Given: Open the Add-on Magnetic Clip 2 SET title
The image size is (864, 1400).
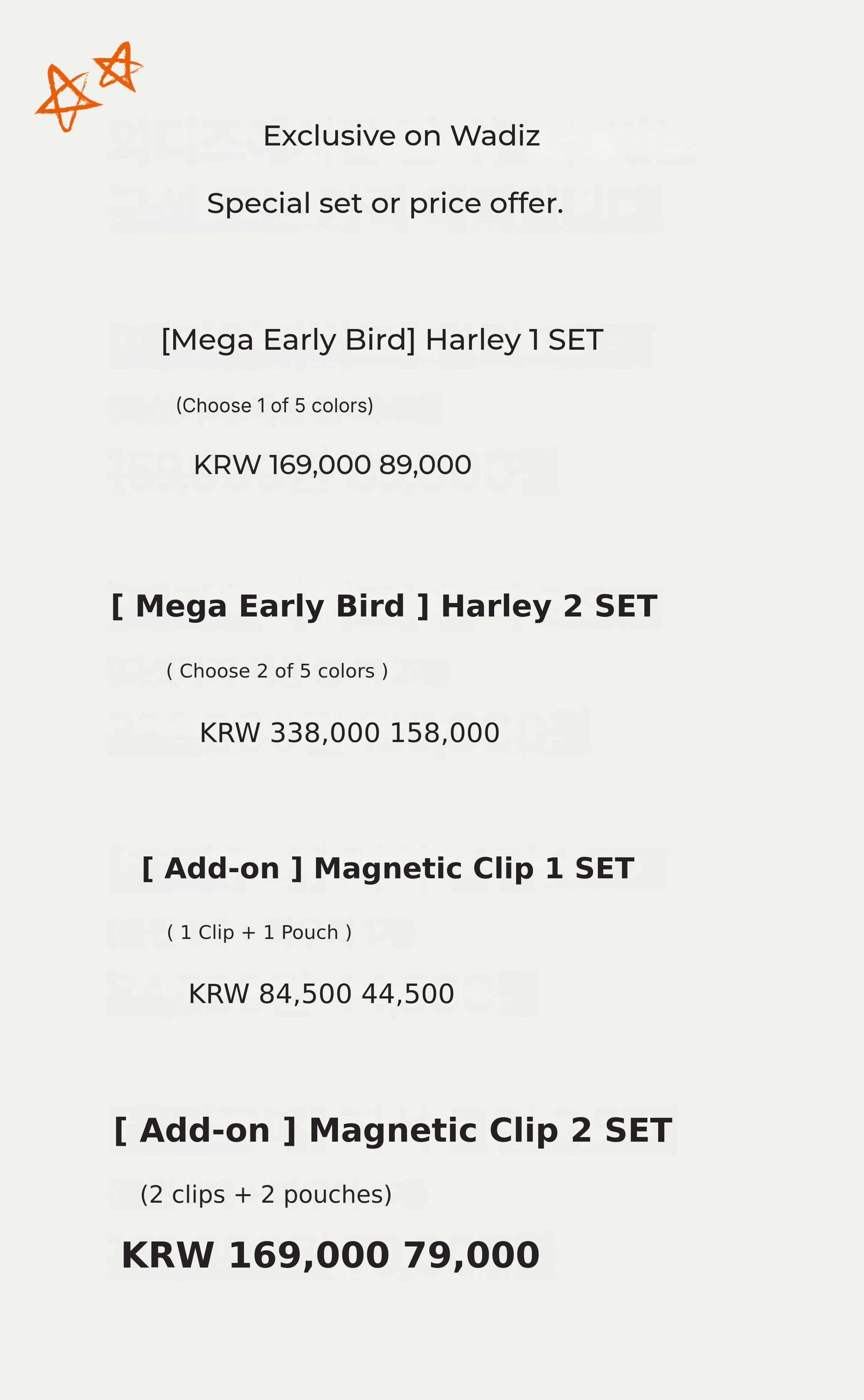Looking at the screenshot, I should click(x=392, y=1131).
